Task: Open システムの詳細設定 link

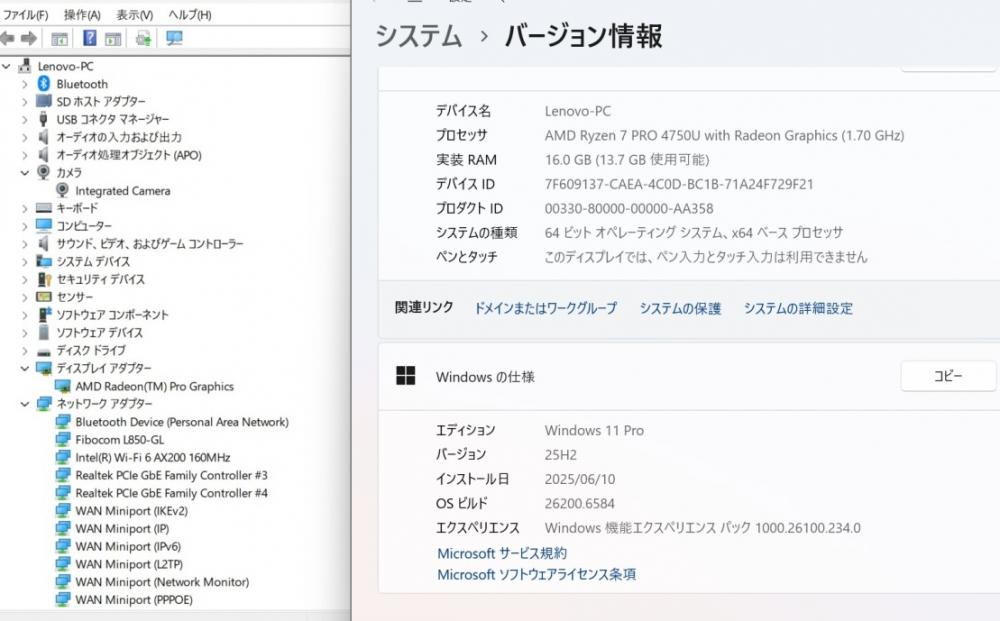Action: [x=798, y=309]
